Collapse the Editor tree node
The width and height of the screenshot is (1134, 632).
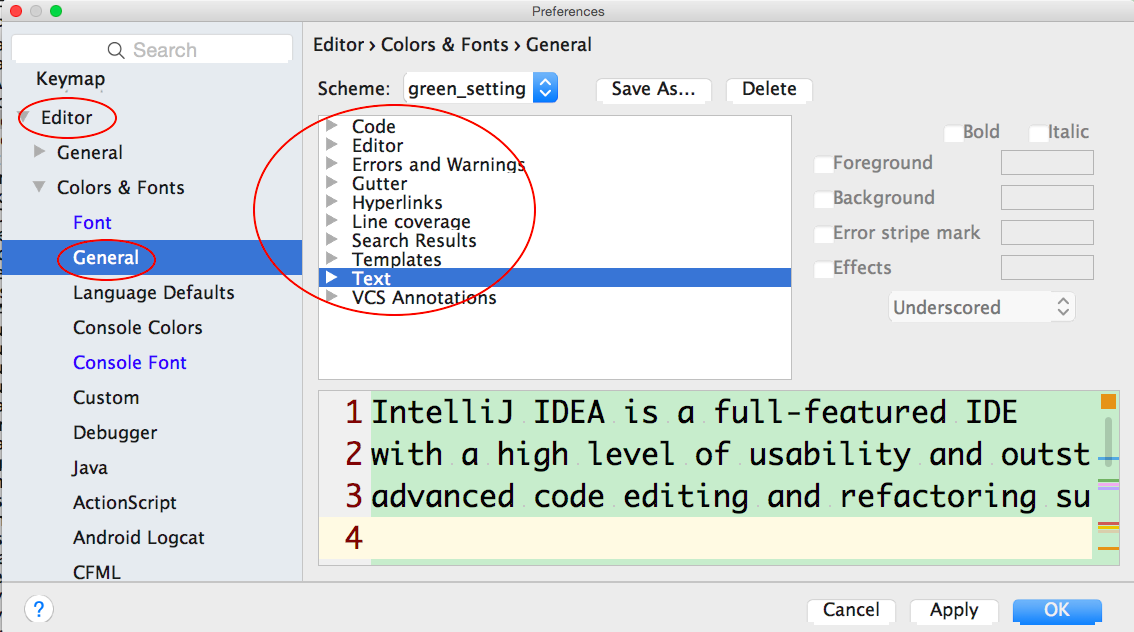(x=24, y=116)
